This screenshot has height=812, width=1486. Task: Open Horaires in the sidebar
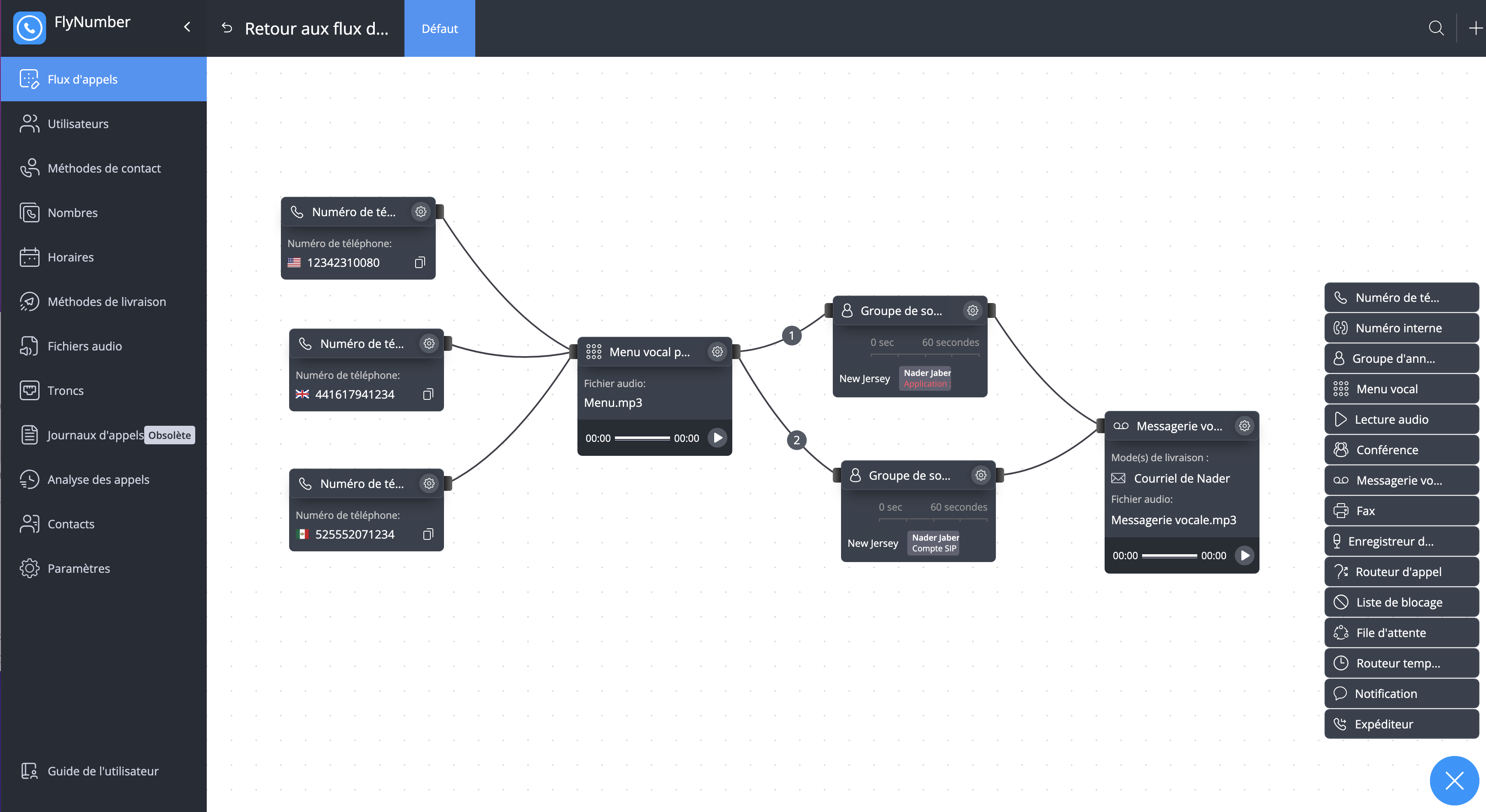point(104,257)
